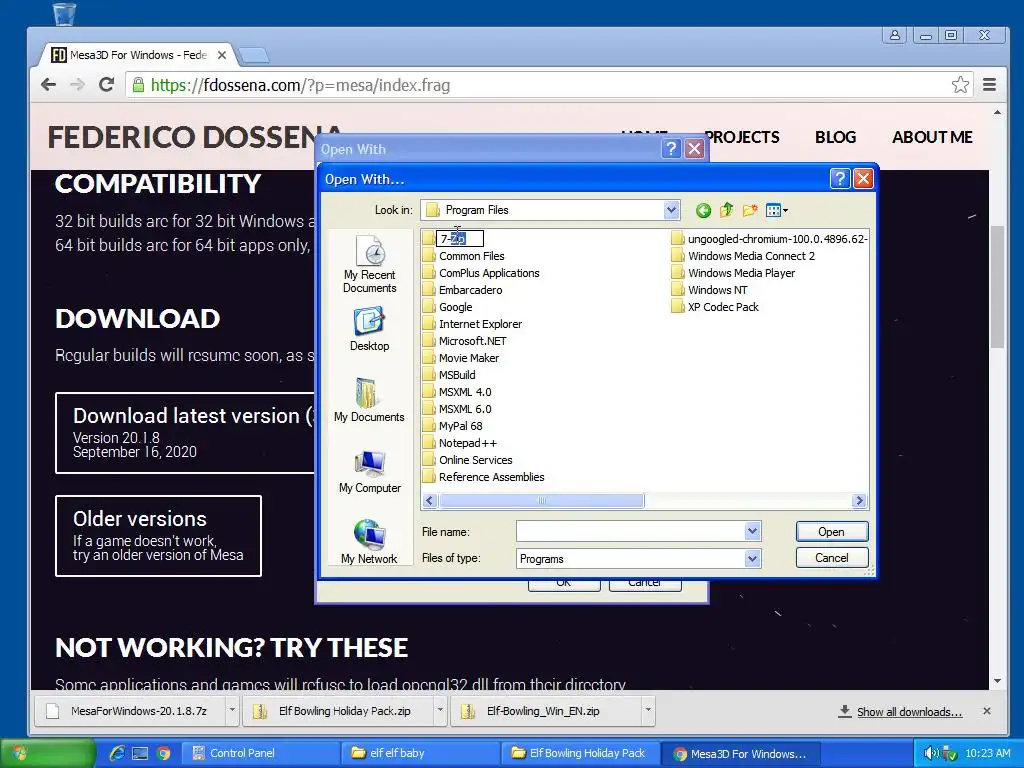Screen dimensions: 1024x768
Task: Select Desktop in the places bar
Action: (x=370, y=329)
